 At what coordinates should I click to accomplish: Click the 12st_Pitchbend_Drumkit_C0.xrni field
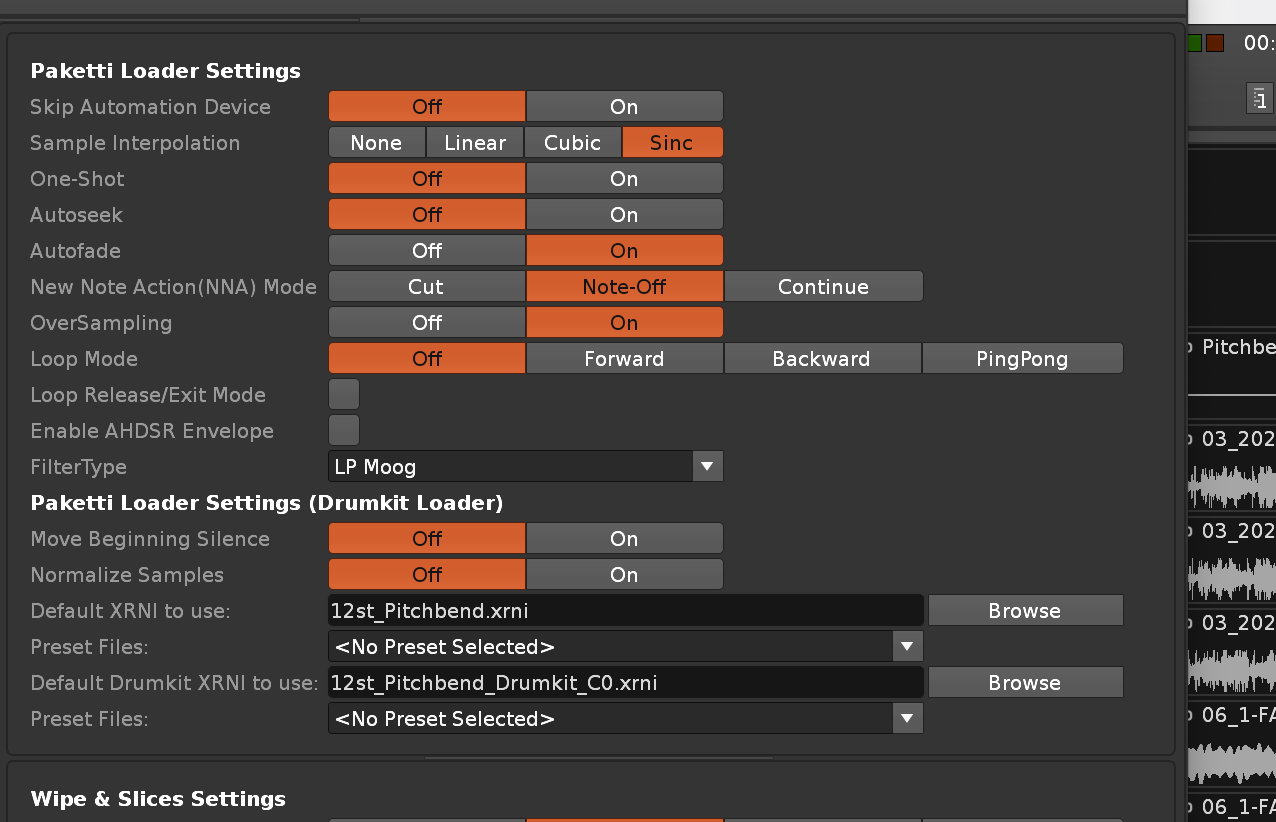pyautogui.click(x=625, y=683)
